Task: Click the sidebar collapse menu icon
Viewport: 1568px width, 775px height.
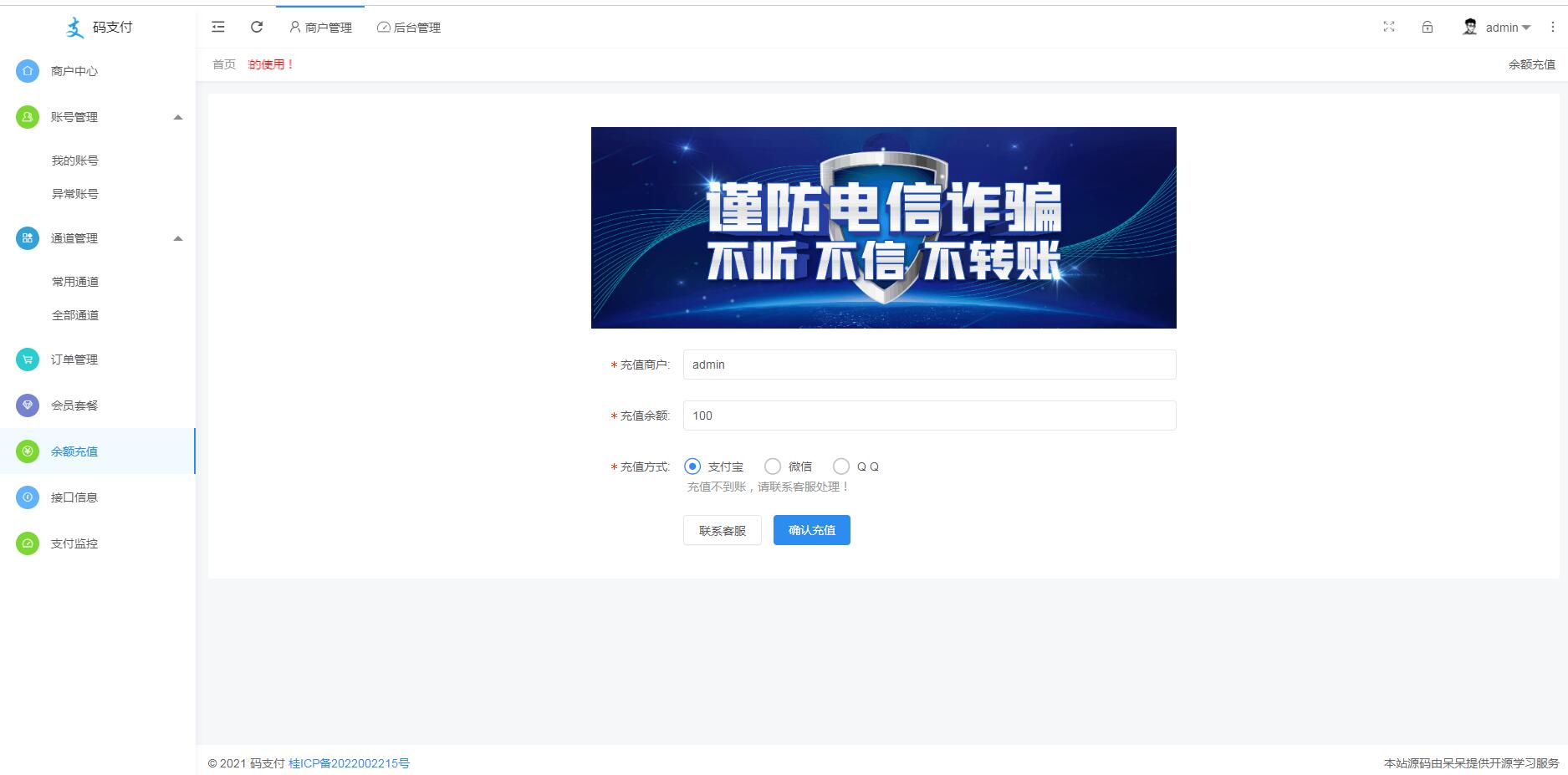Action: pos(218,27)
